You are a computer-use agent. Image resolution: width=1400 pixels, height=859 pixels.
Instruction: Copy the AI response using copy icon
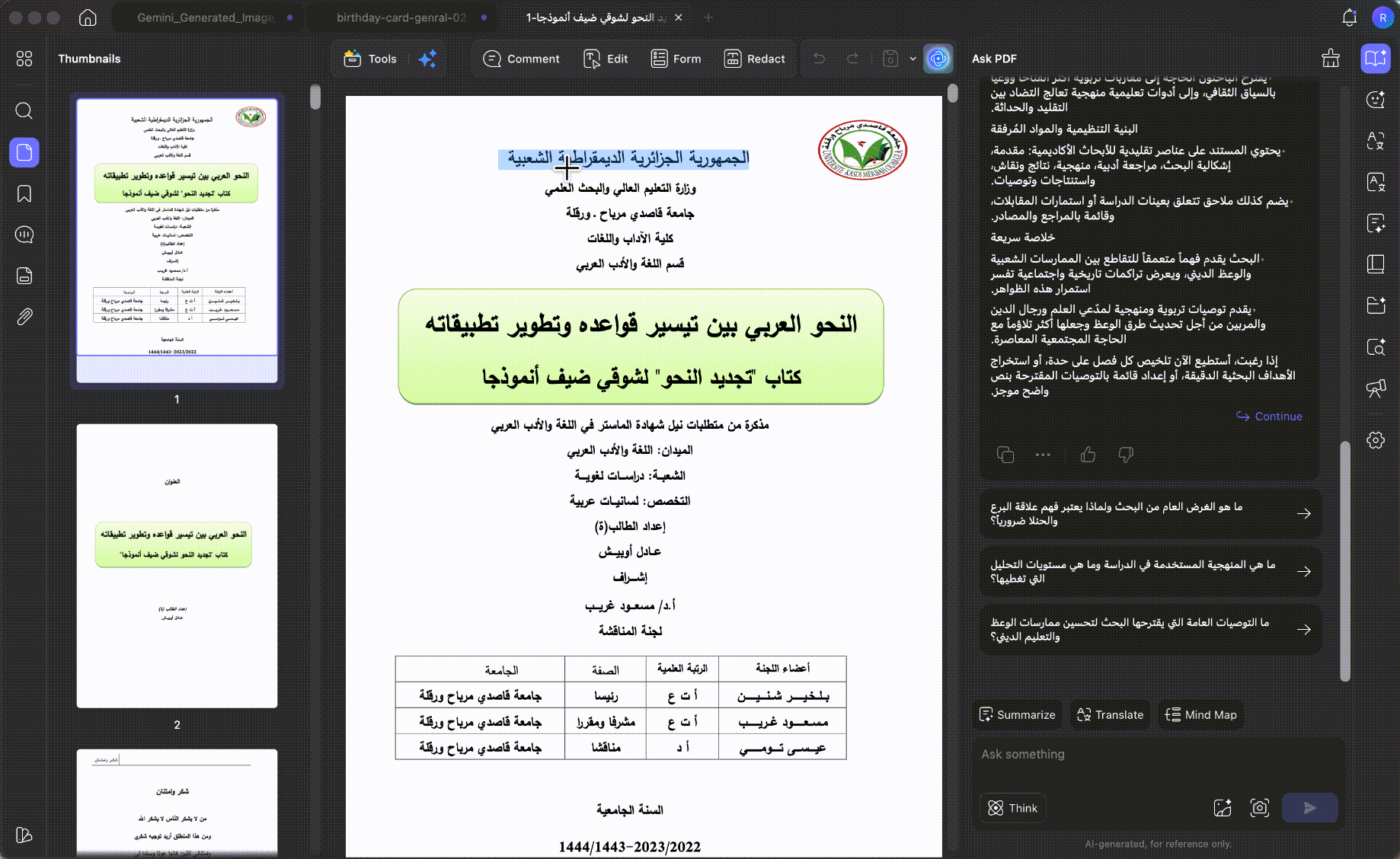coord(1005,455)
